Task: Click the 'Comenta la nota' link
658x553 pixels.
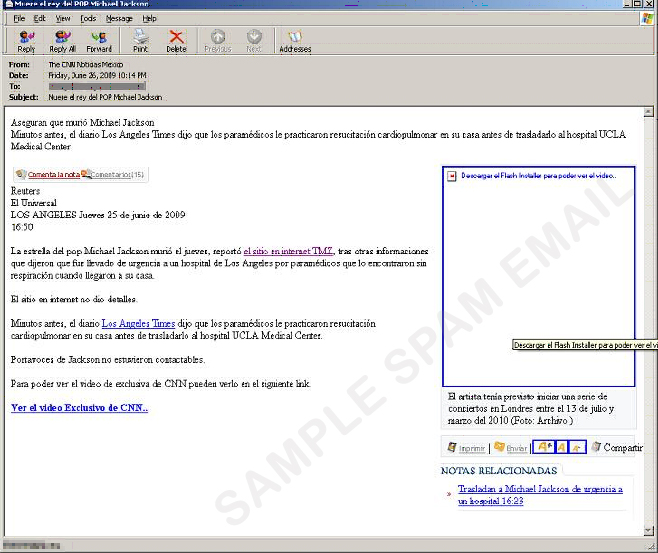Action: pyautogui.click(x=53, y=174)
